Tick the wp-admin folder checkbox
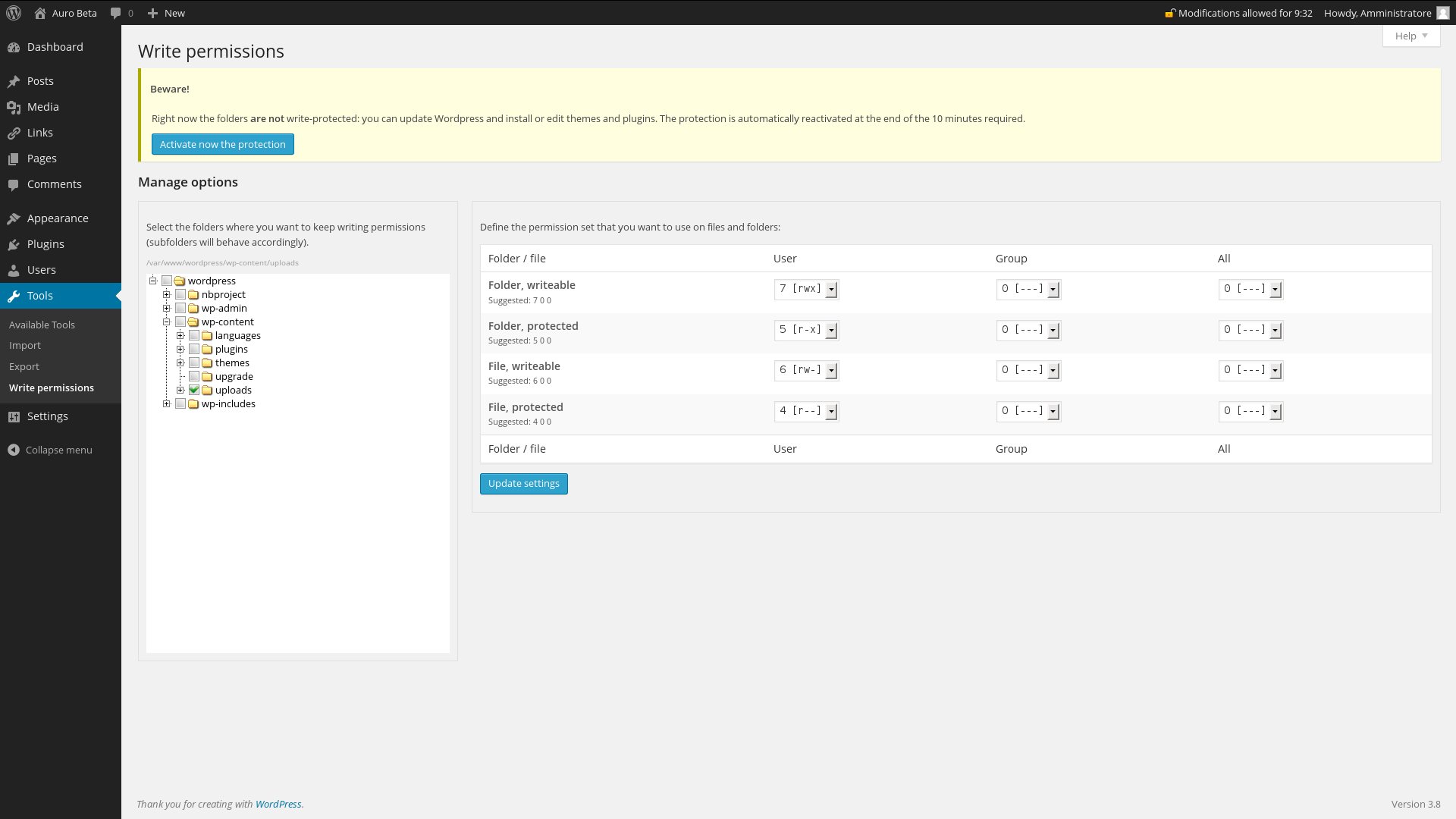 coord(180,308)
